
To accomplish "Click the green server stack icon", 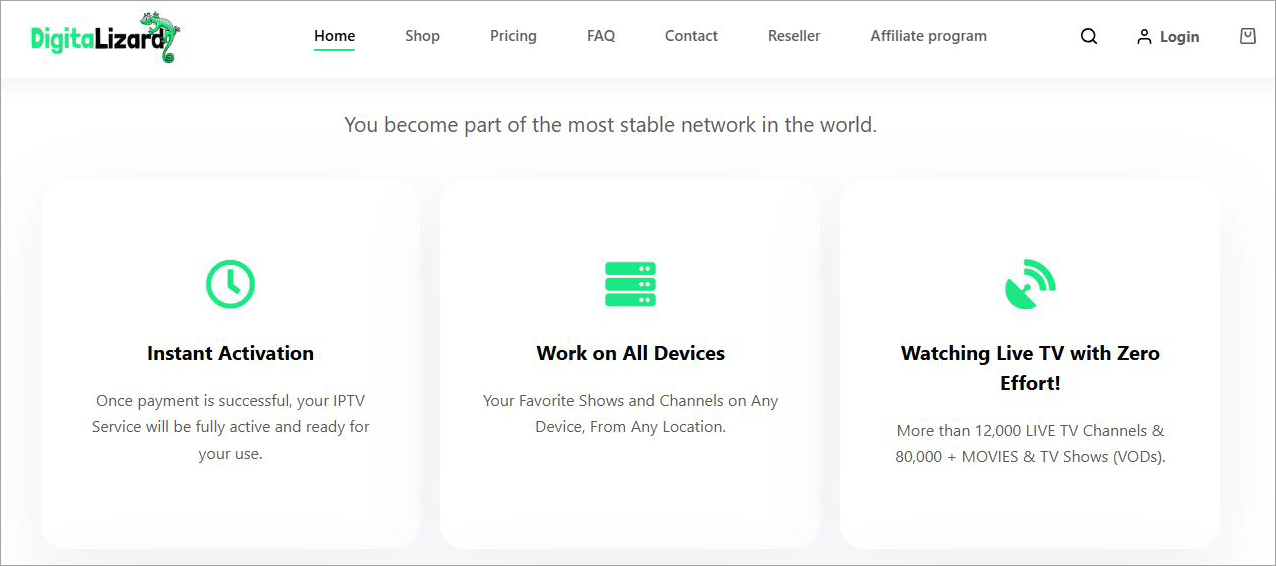I will [x=630, y=284].
